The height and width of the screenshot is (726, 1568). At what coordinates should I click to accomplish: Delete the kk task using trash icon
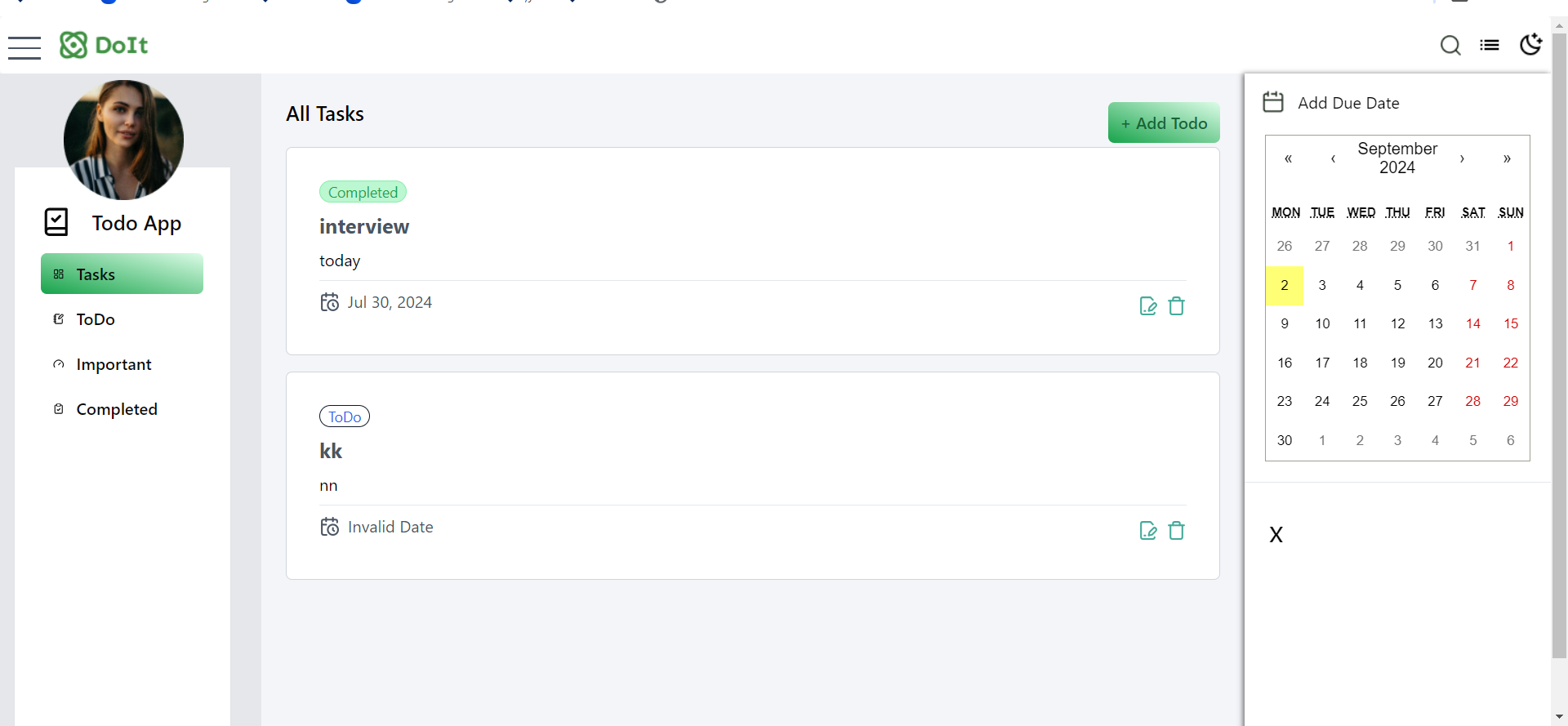click(x=1177, y=530)
